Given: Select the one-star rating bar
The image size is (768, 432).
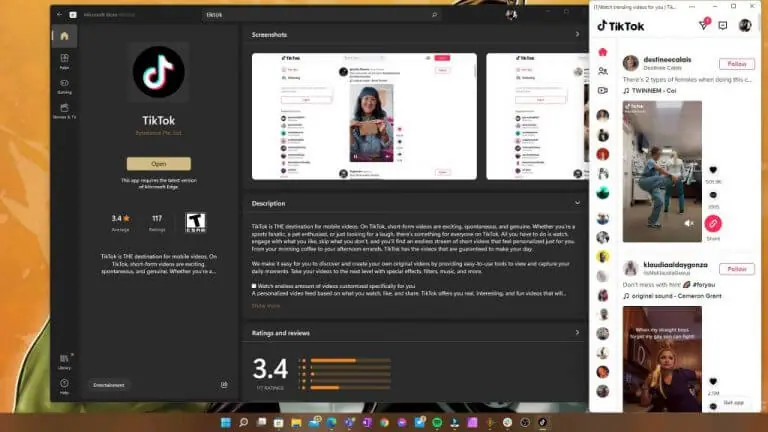Looking at the screenshot, I should [351, 388].
